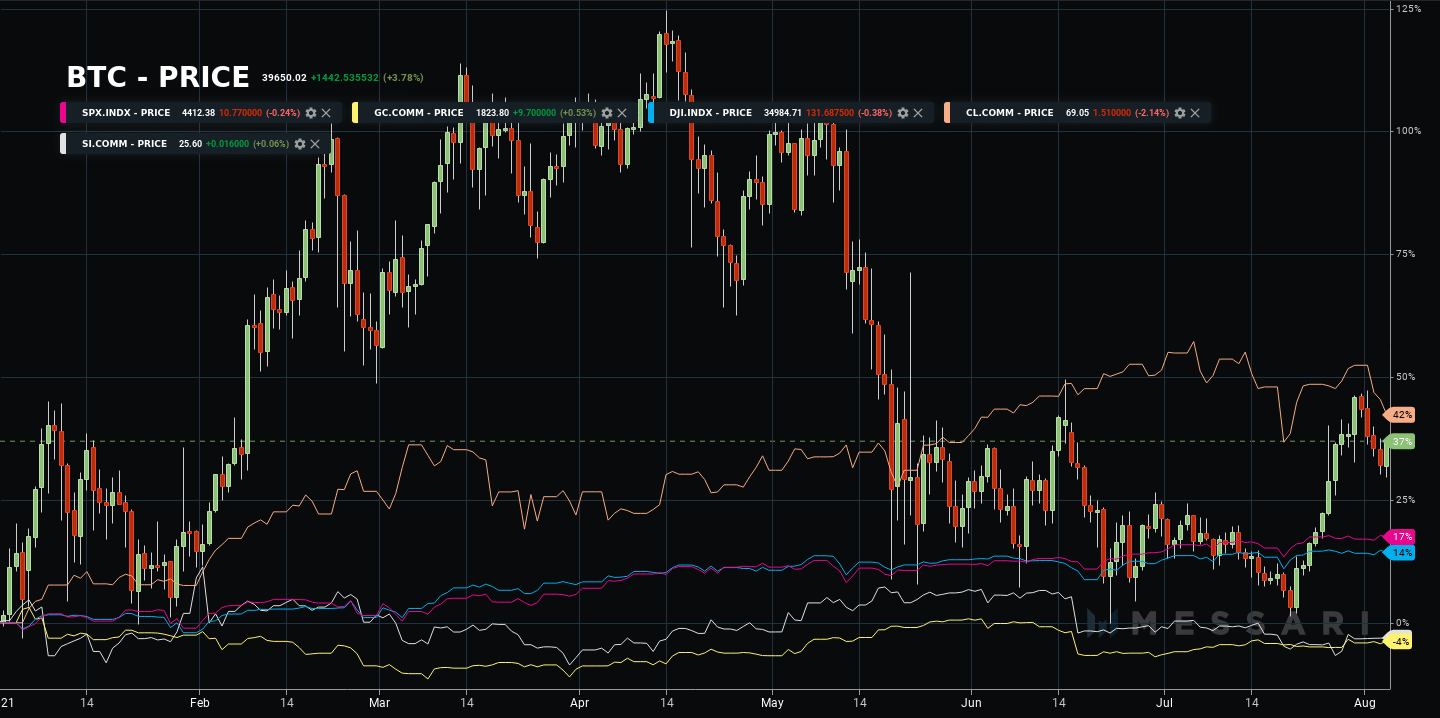The width and height of the screenshot is (1440, 718).
Task: Remove the SPX.INDX comparison series
Action: 326,113
